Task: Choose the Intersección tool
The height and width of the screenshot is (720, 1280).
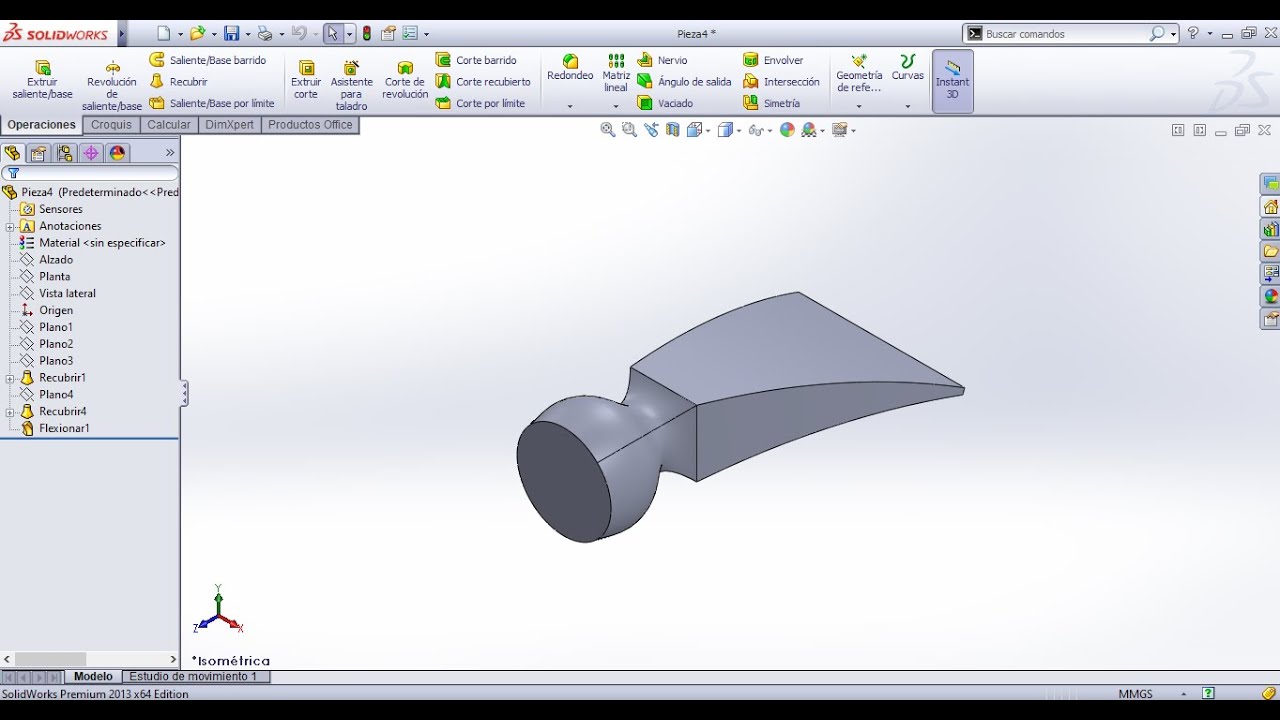Action: point(781,82)
